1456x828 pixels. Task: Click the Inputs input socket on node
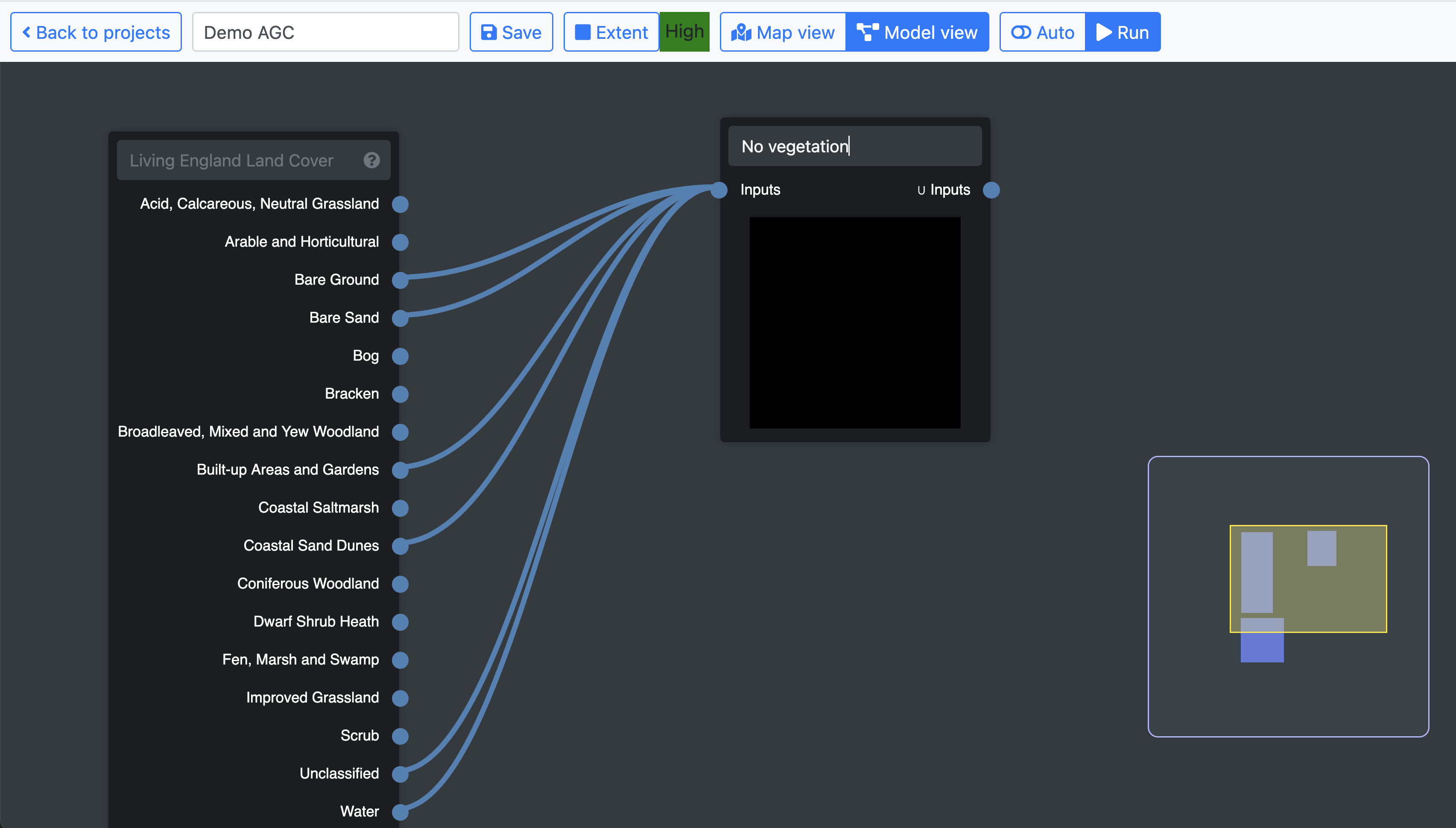[719, 190]
